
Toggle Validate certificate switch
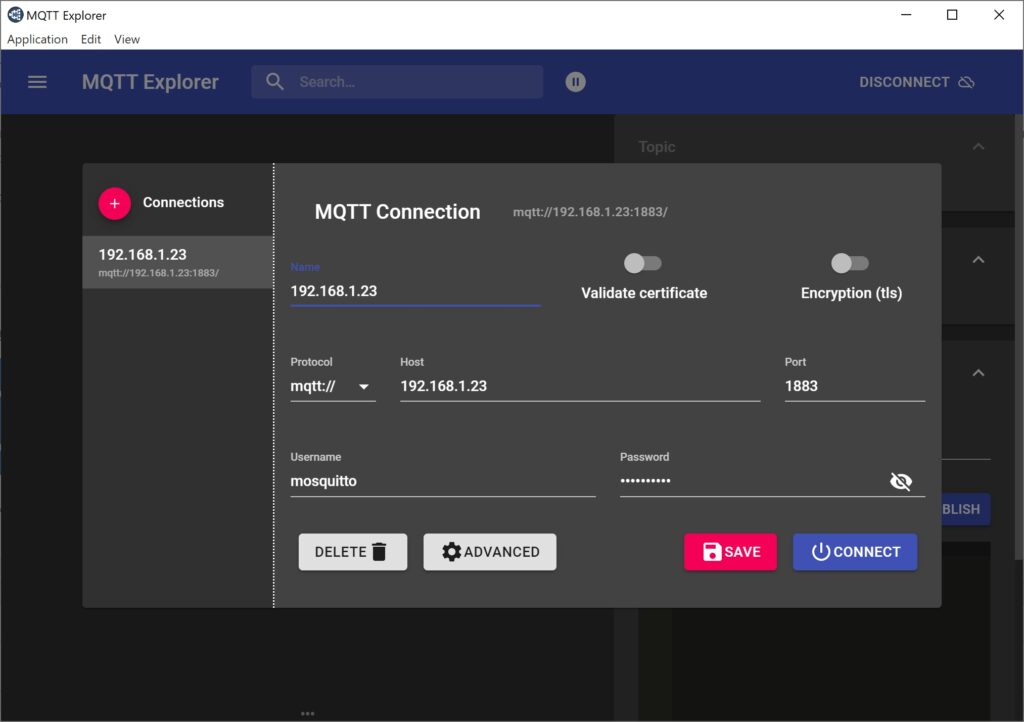(643, 263)
